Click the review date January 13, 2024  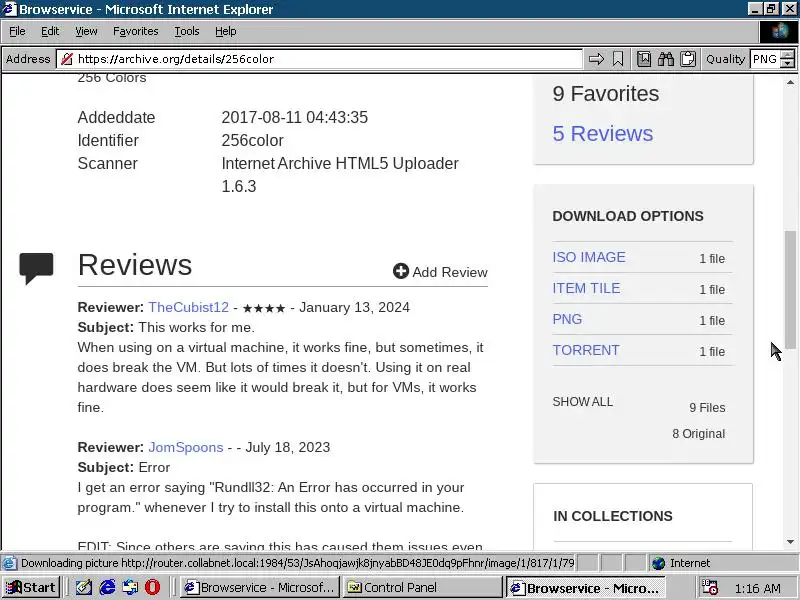click(x=354, y=307)
